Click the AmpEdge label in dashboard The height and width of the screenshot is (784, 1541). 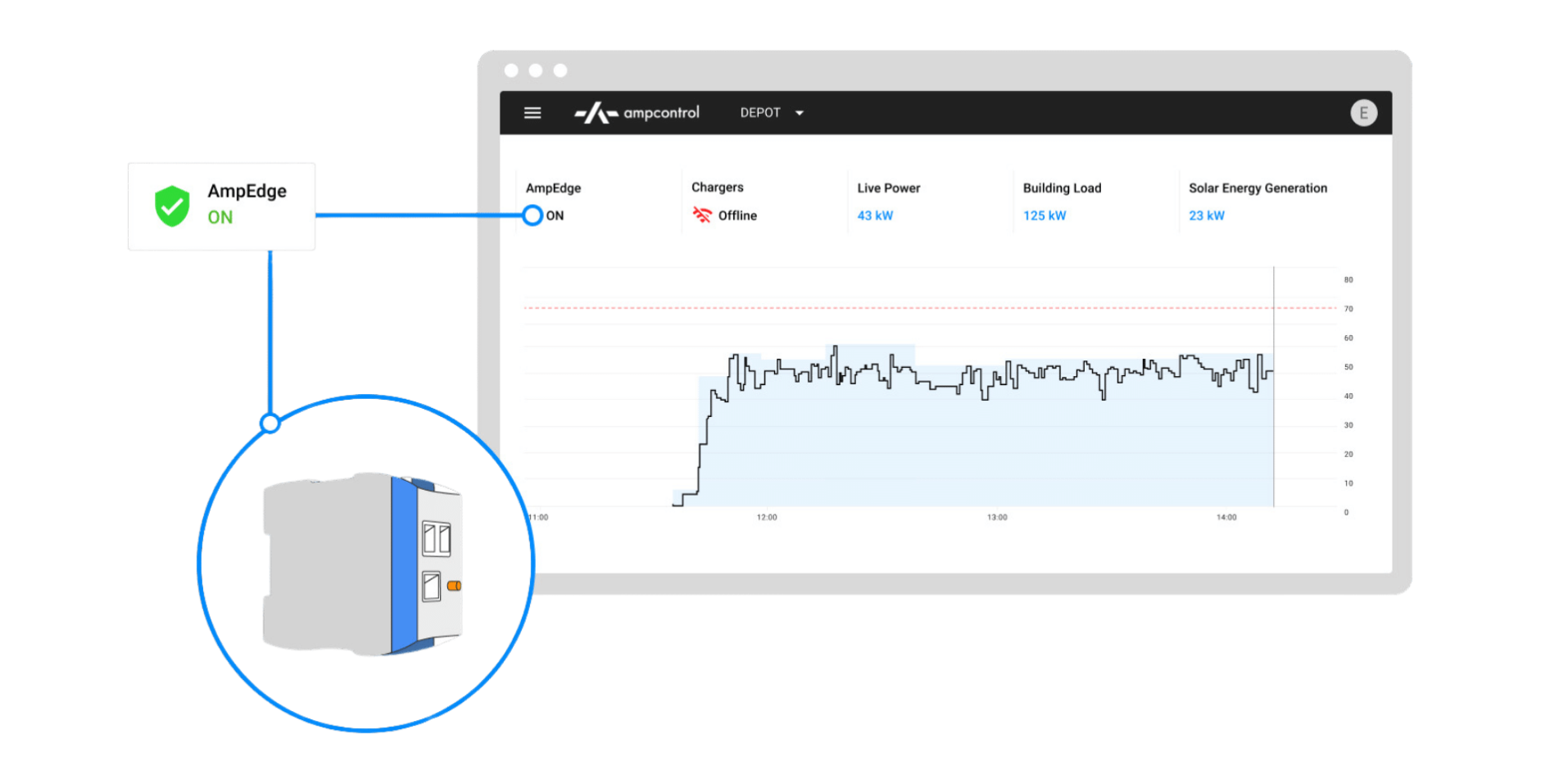[x=553, y=188]
